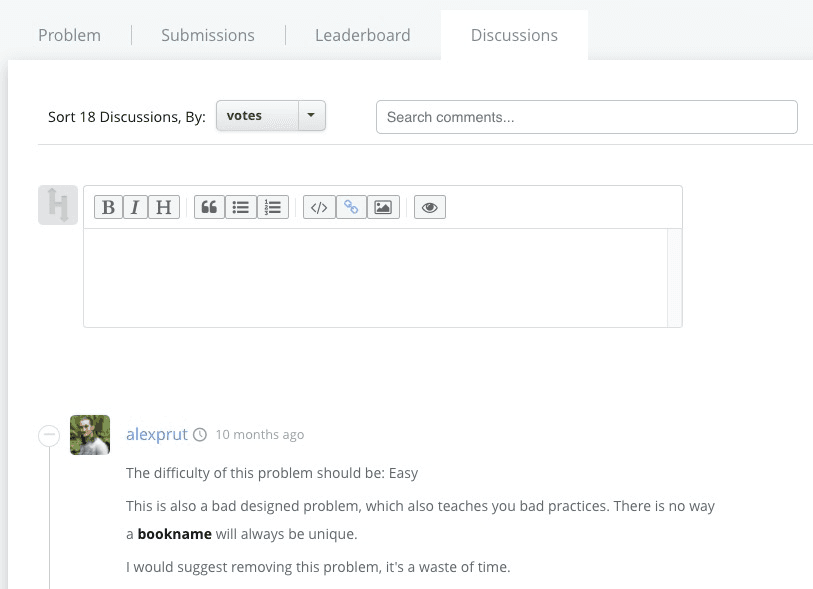813x589 pixels.
Task: Insert a hyperlink with the chain icon
Action: click(351, 207)
